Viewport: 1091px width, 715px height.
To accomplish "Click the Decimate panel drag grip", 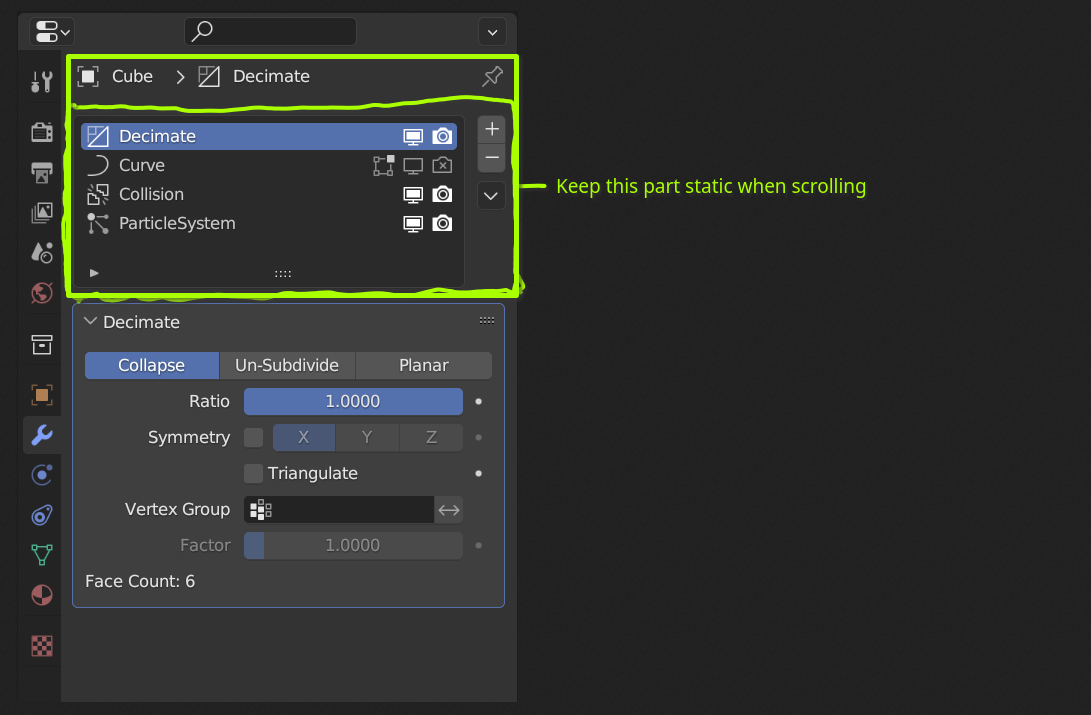I will pos(486,321).
